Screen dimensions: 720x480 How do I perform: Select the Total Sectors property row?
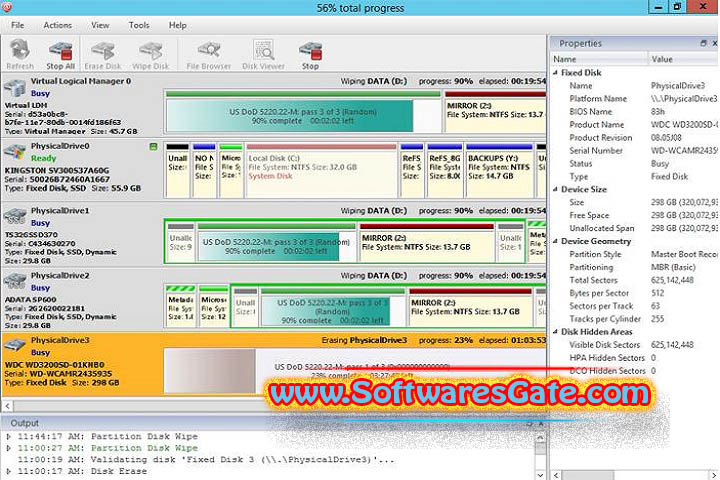[x=635, y=280]
